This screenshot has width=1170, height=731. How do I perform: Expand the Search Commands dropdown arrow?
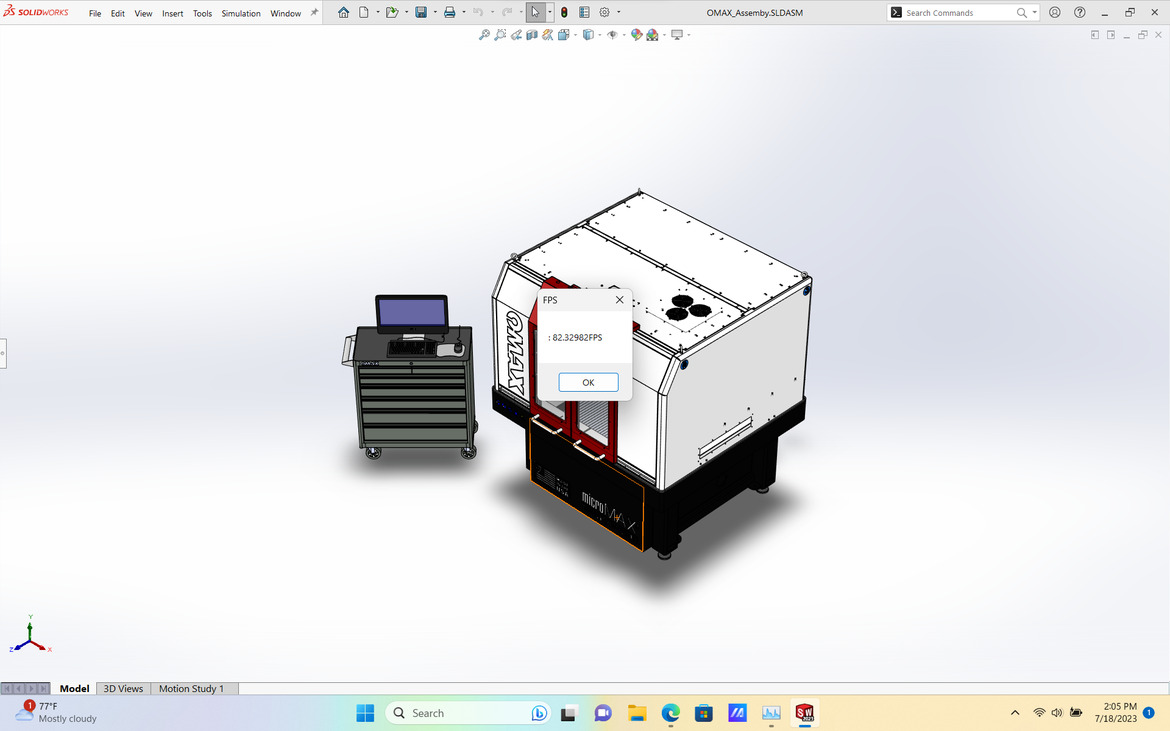point(1034,13)
